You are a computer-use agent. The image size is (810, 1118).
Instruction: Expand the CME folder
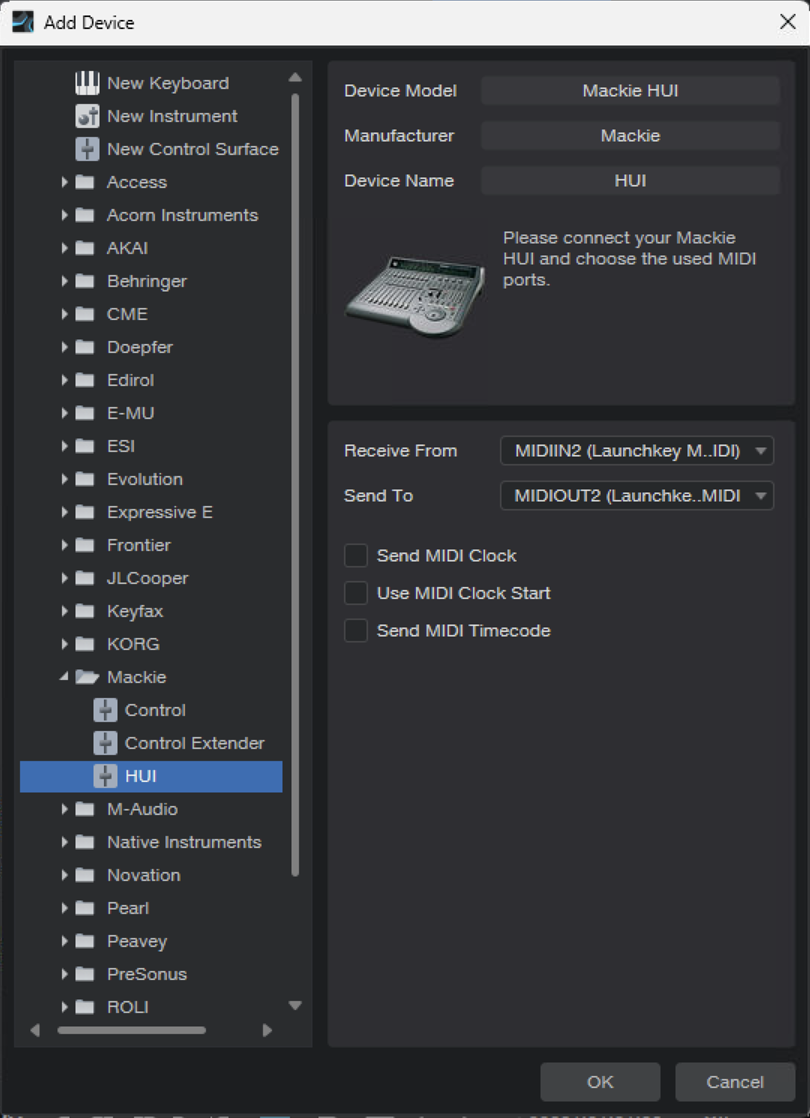(x=64, y=314)
